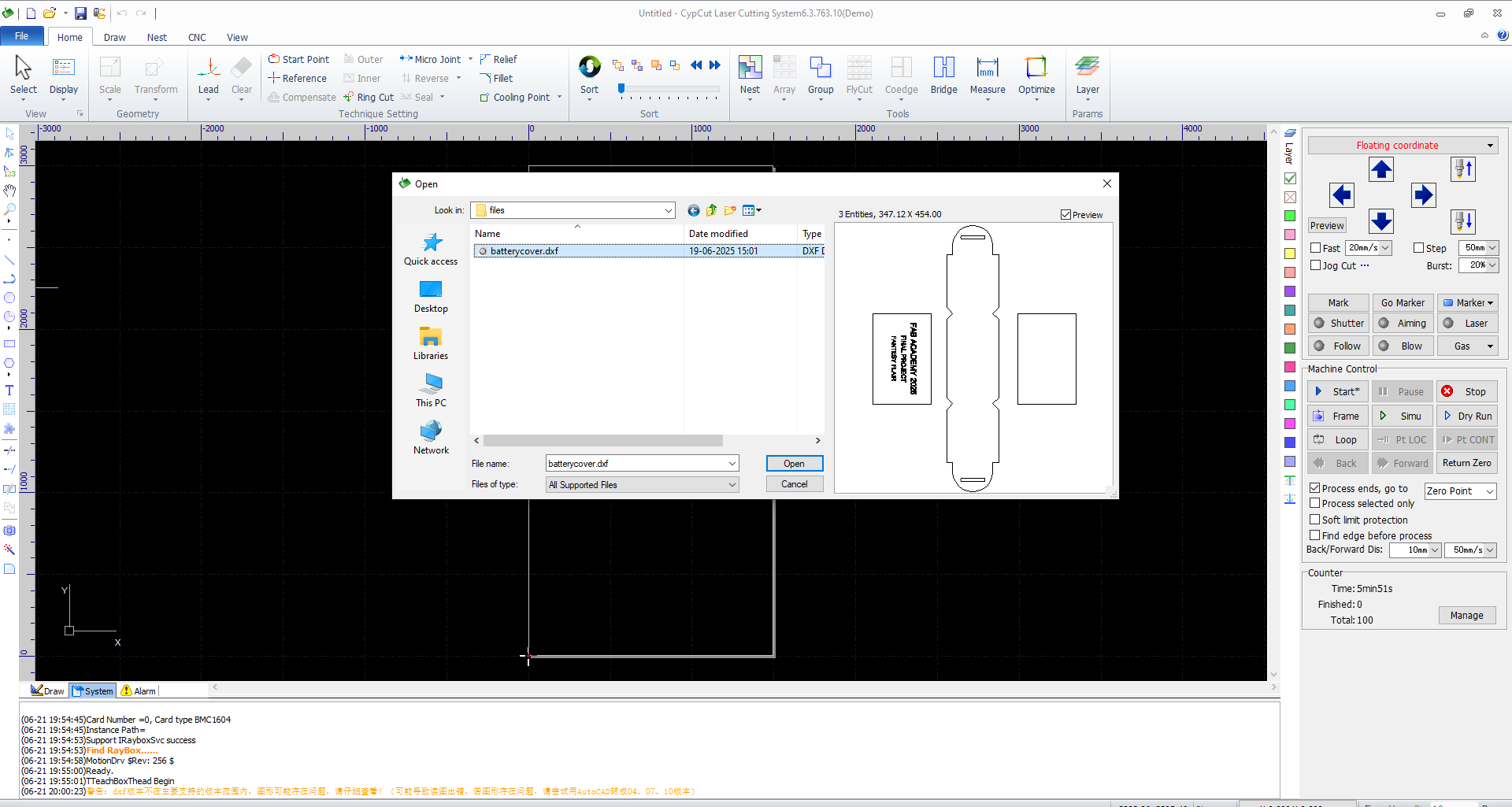1512x807 pixels.
Task: Select the Bridge tool
Action: [944, 76]
